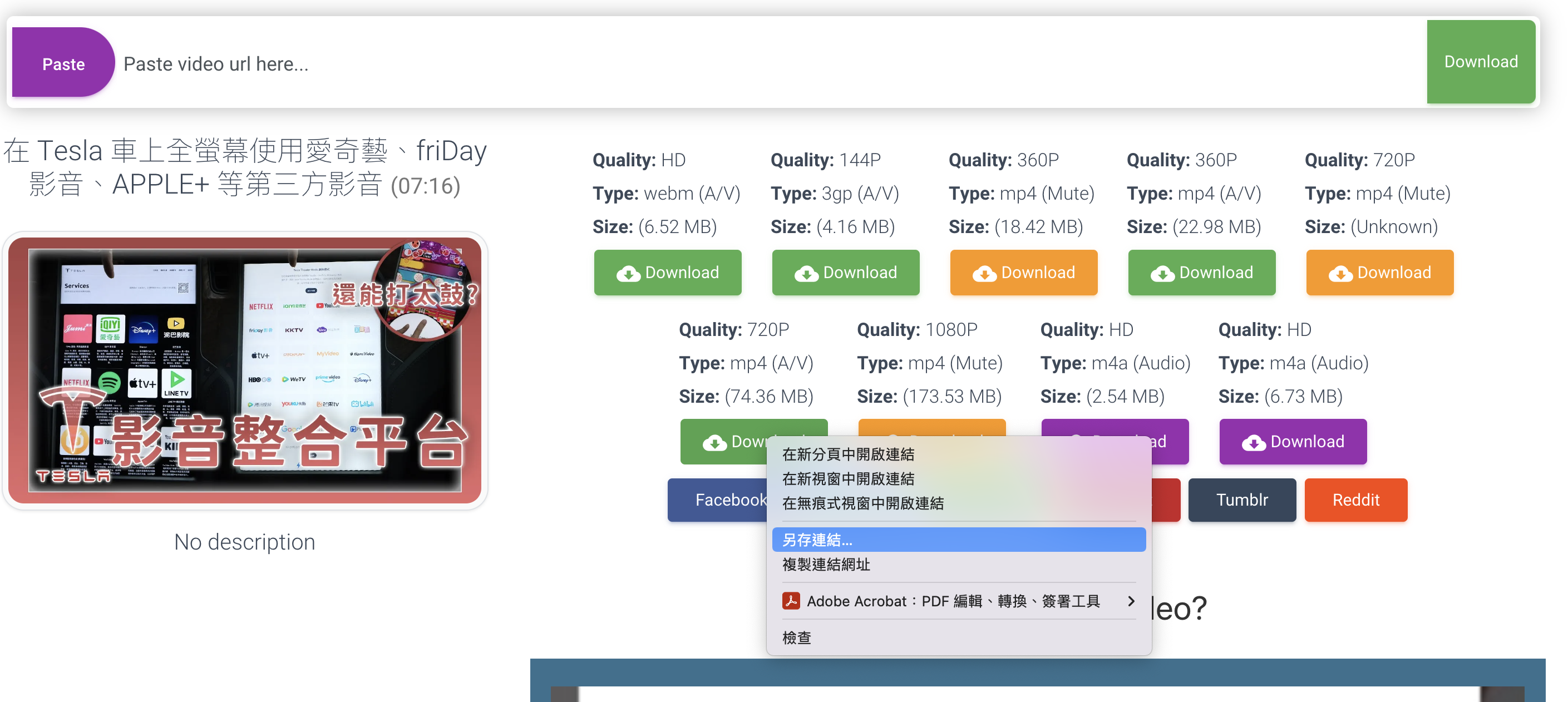The height and width of the screenshot is (702, 1568).
Task: Open link in new tab (在新分頁中開啟連結)
Action: coord(848,454)
